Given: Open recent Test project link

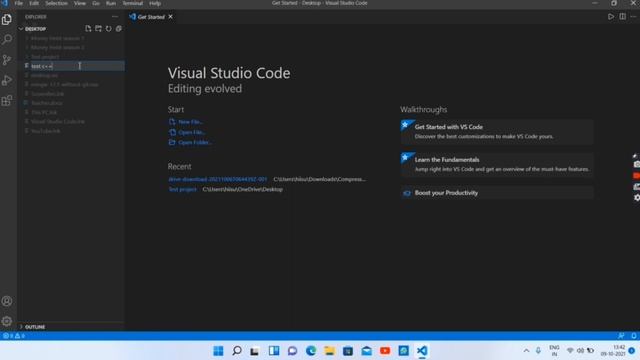Looking at the screenshot, I should click(x=182, y=189).
